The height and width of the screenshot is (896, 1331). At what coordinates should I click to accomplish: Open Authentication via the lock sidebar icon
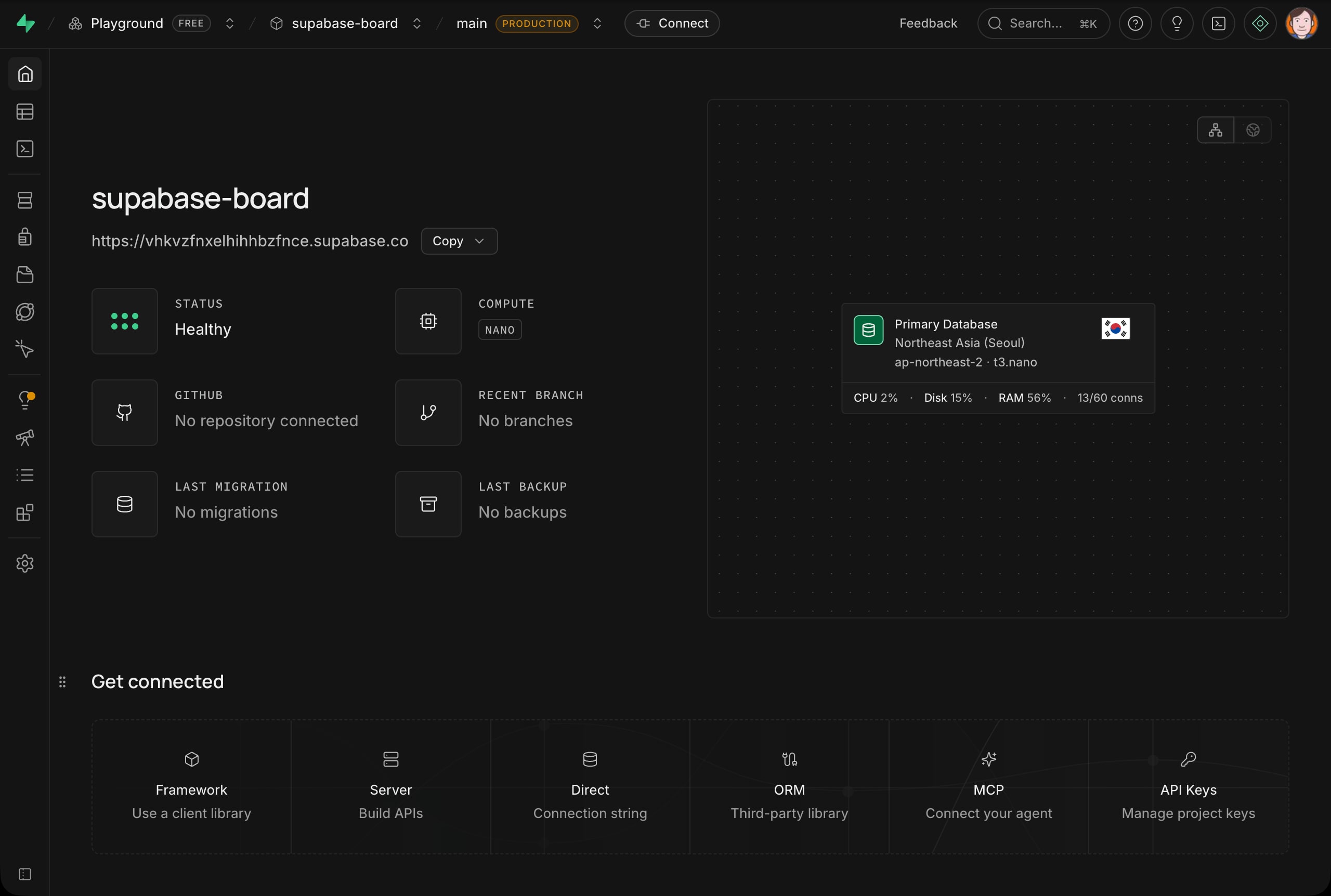click(x=25, y=236)
